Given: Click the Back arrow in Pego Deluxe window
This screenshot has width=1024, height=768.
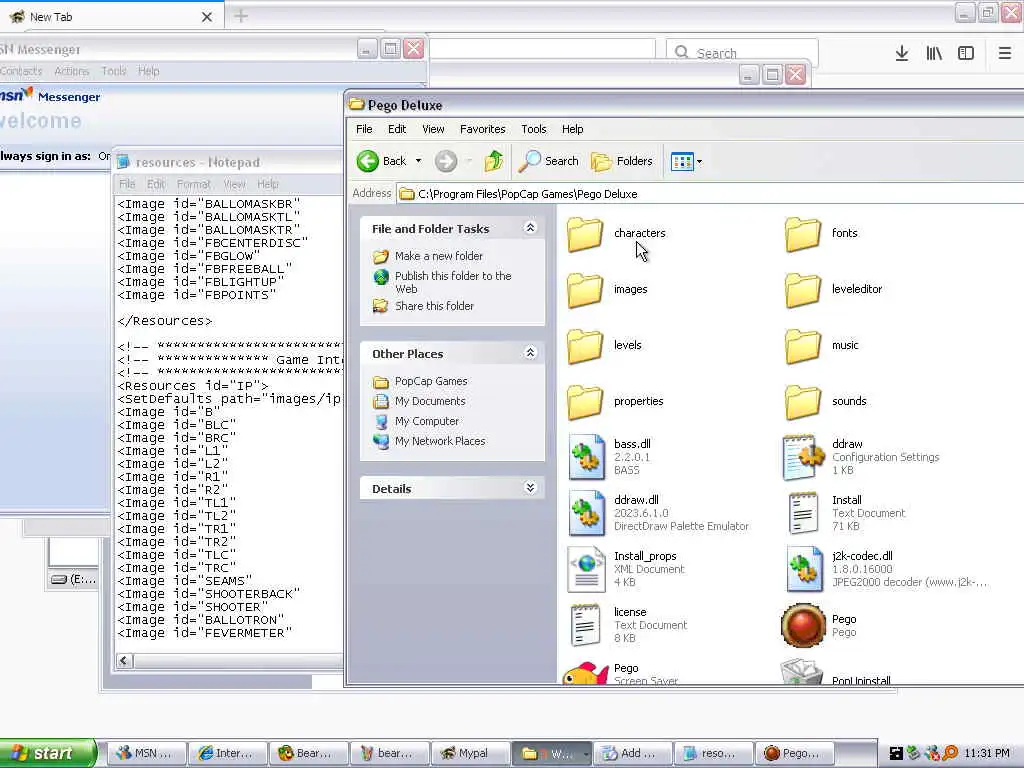Looking at the screenshot, I should (368, 161).
